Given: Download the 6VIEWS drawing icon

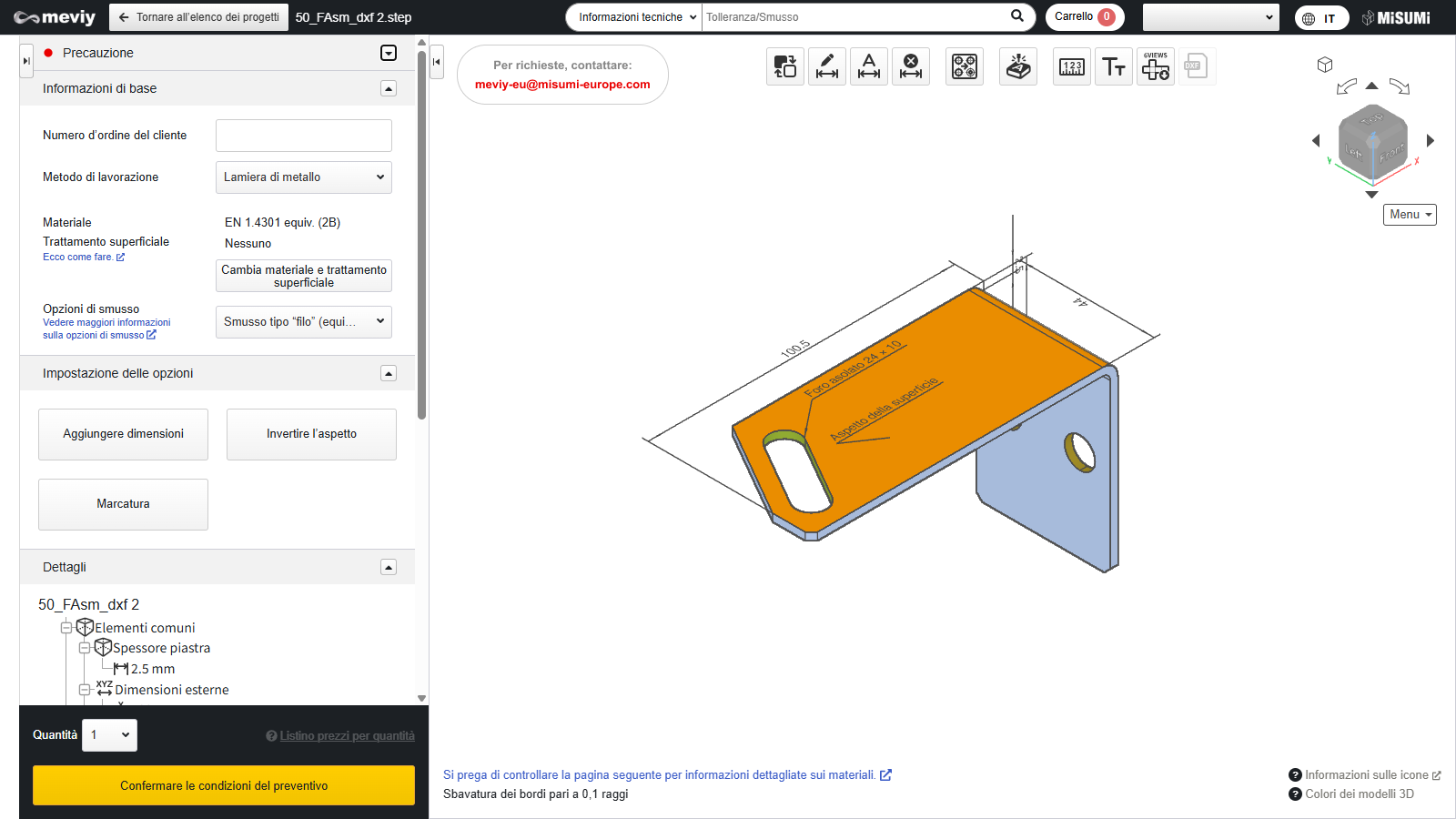Looking at the screenshot, I should pos(1156,66).
